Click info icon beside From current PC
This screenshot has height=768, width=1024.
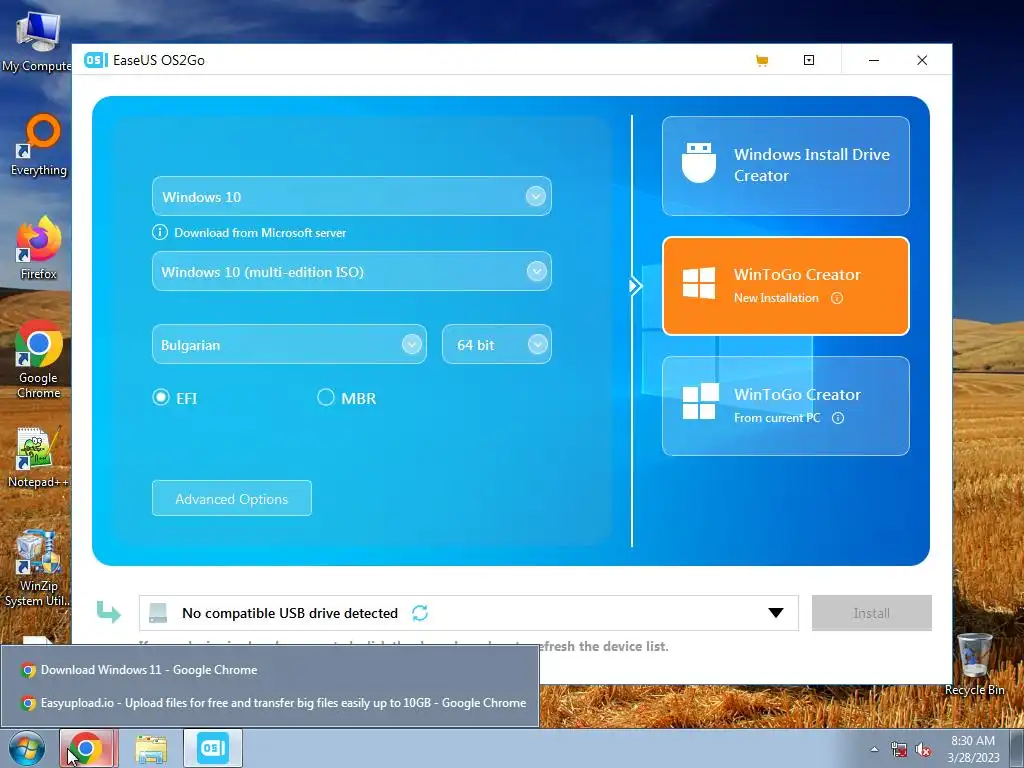click(x=838, y=418)
